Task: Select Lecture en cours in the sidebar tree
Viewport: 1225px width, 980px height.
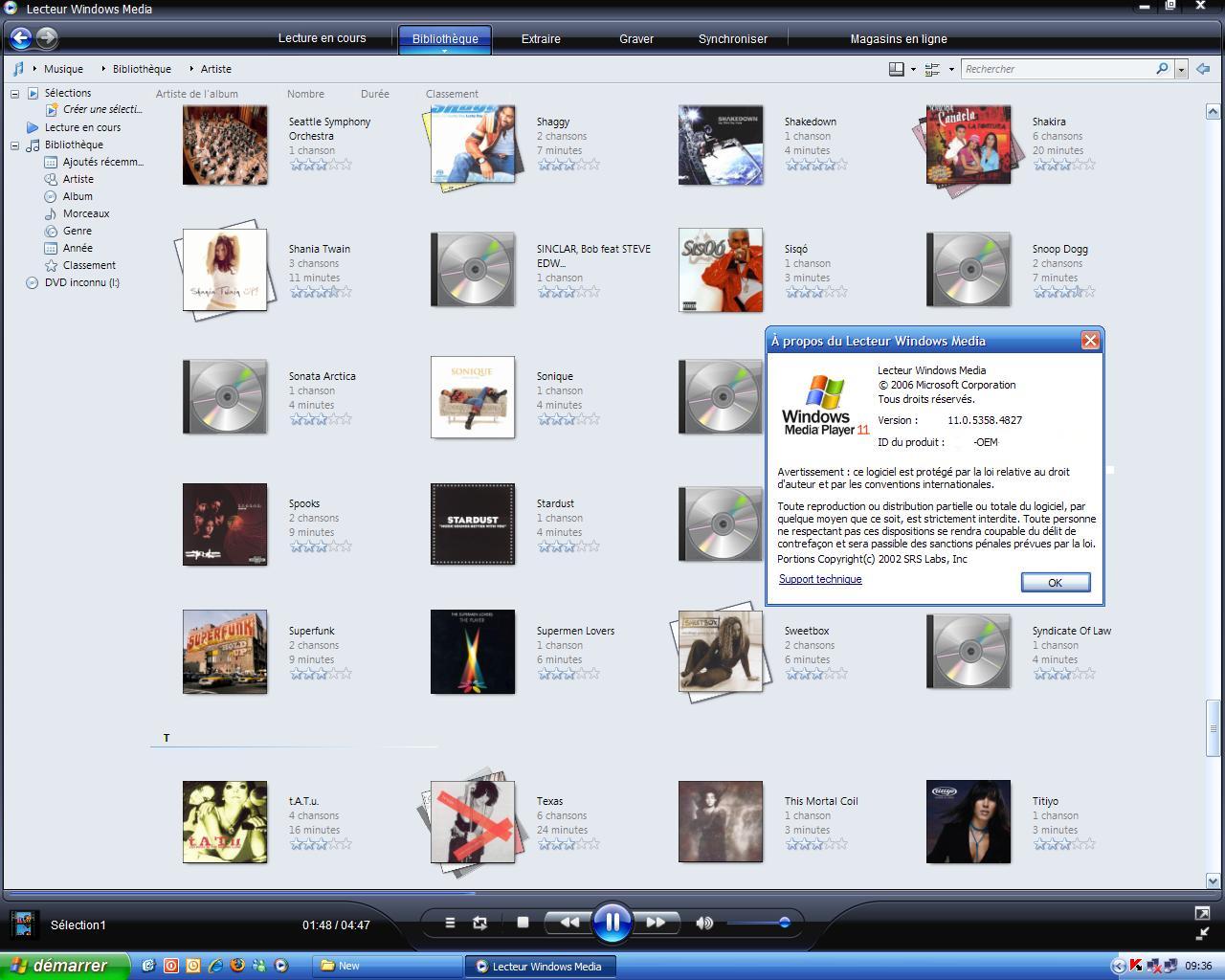Action: (82, 127)
